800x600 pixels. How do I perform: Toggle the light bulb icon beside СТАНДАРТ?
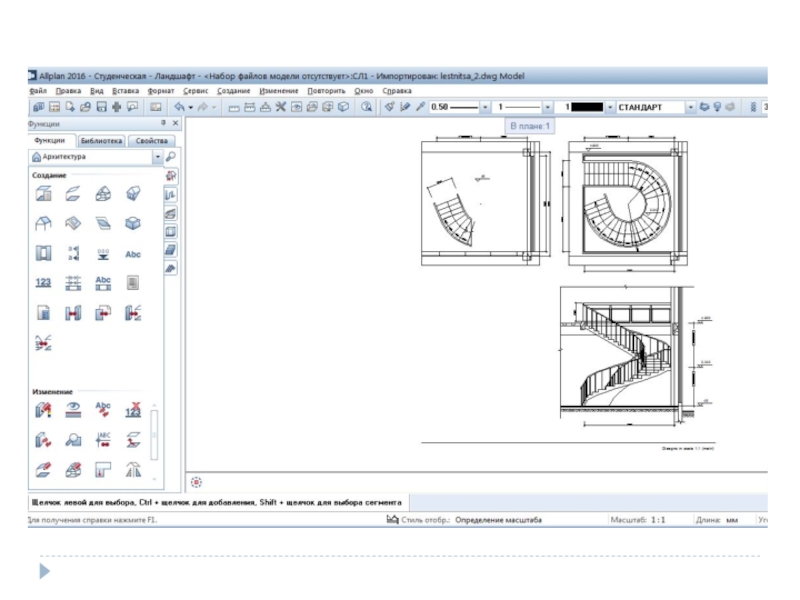click(717, 106)
